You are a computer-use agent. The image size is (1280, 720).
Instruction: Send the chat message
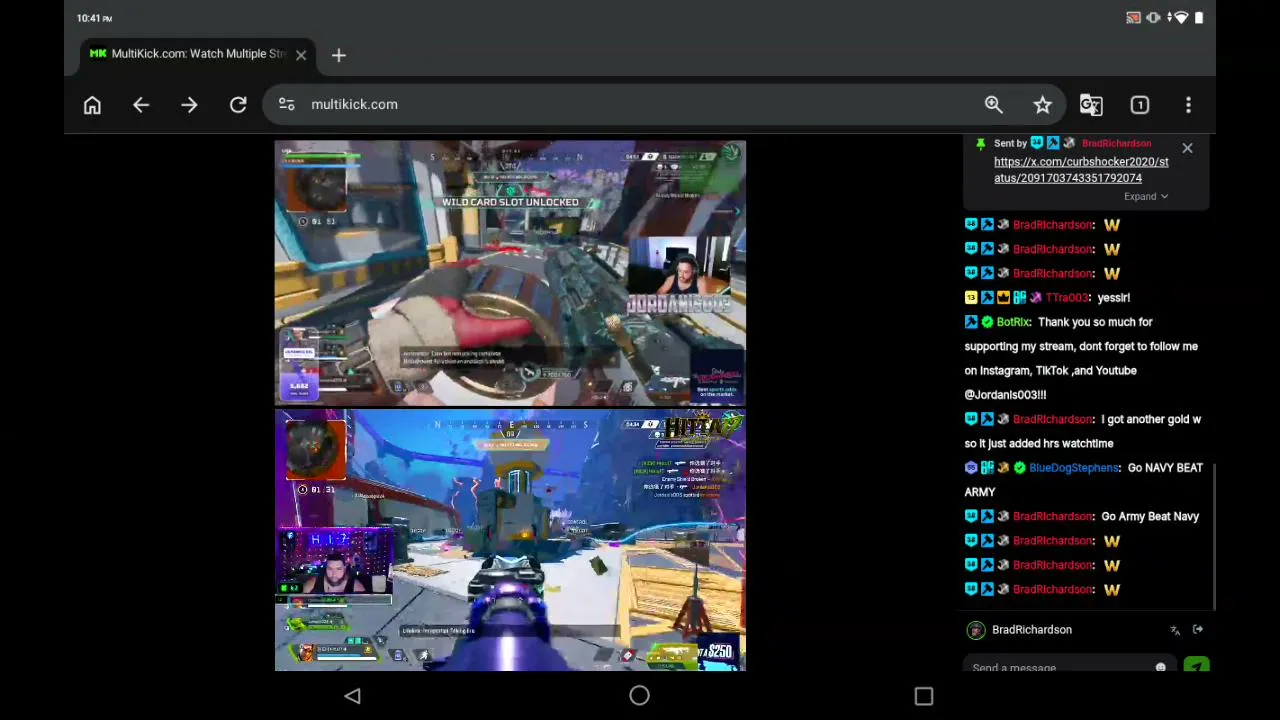(x=1197, y=666)
